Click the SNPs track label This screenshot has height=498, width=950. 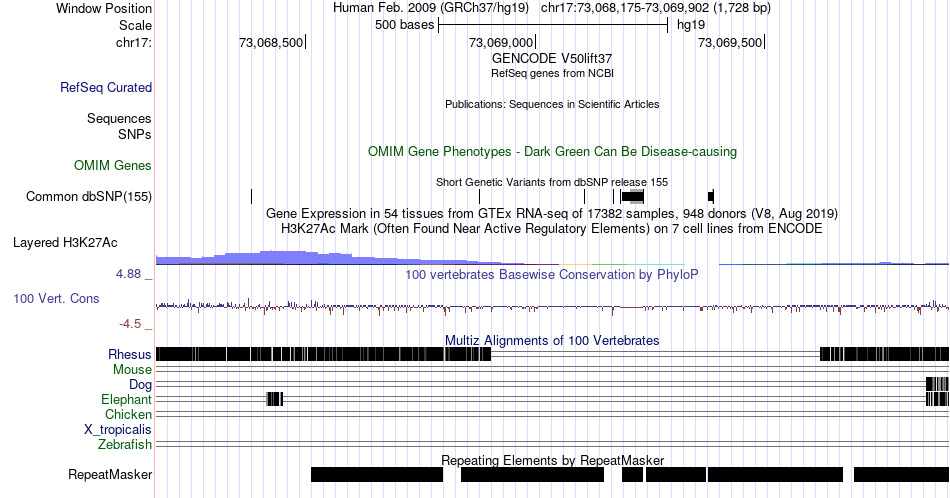point(135,134)
